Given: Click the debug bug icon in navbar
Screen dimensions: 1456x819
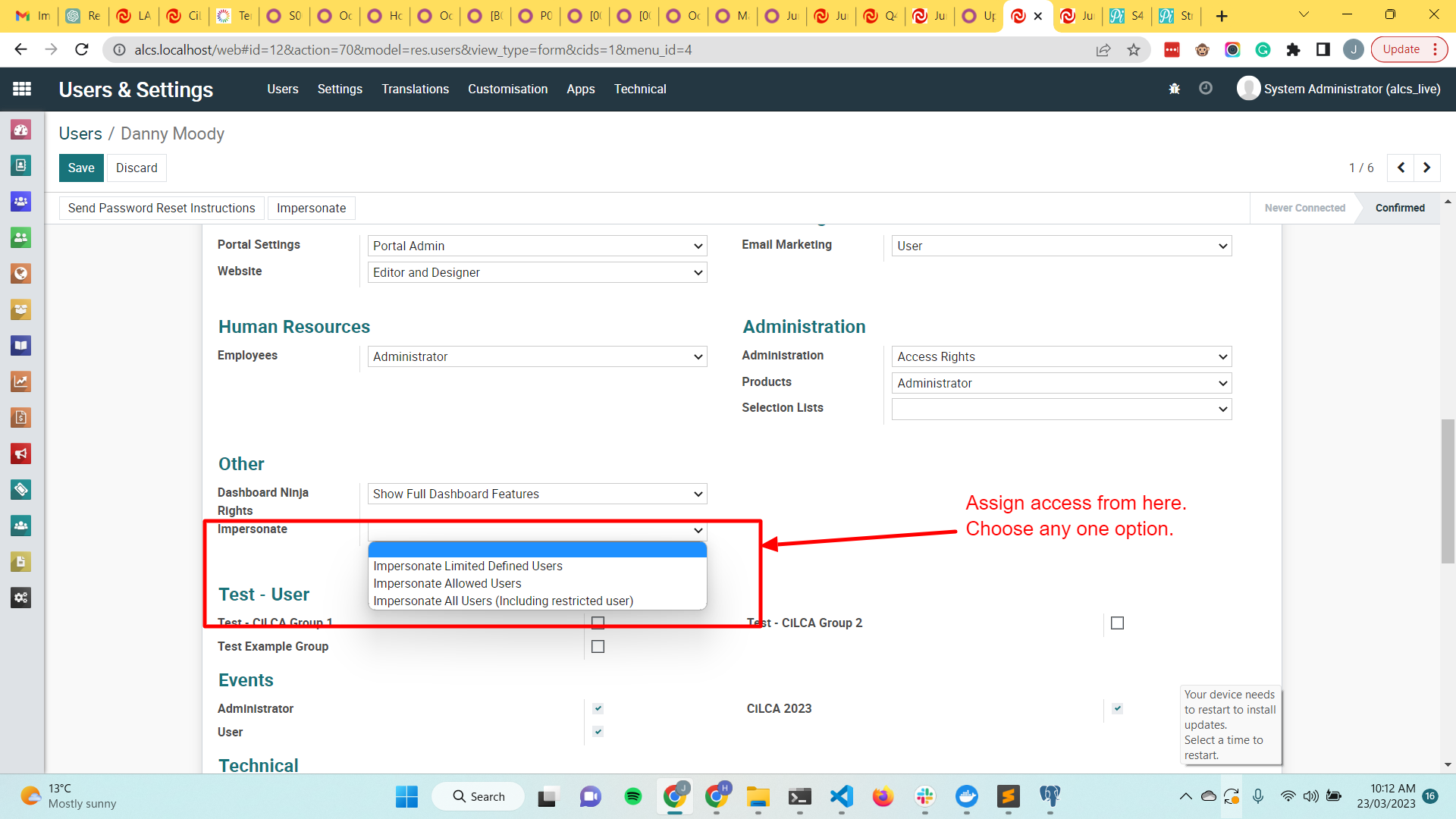Looking at the screenshot, I should (x=1174, y=89).
